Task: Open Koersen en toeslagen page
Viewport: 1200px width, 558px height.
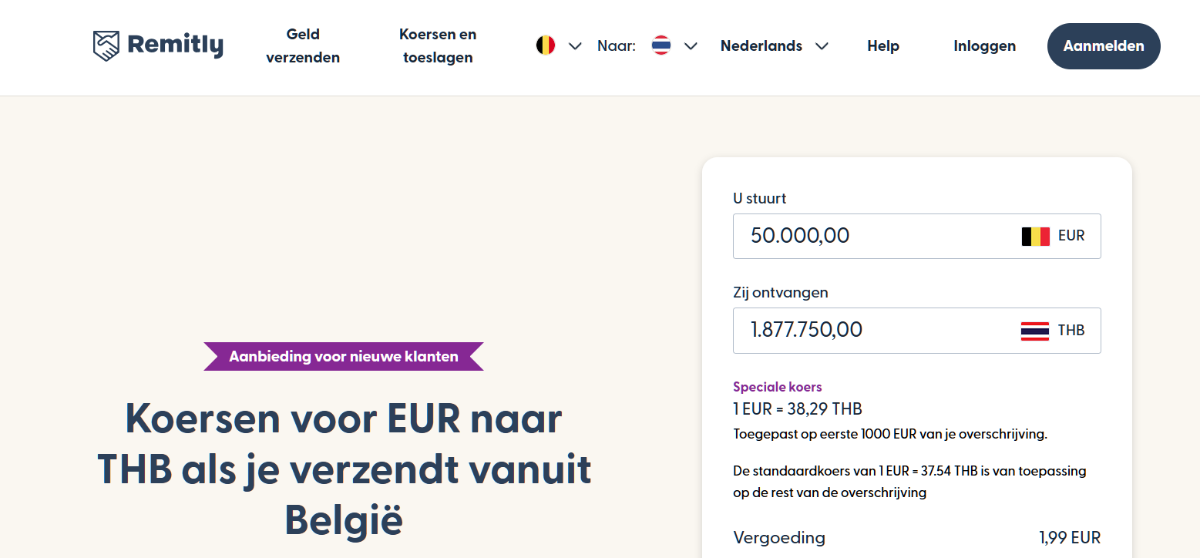Action: (438, 46)
